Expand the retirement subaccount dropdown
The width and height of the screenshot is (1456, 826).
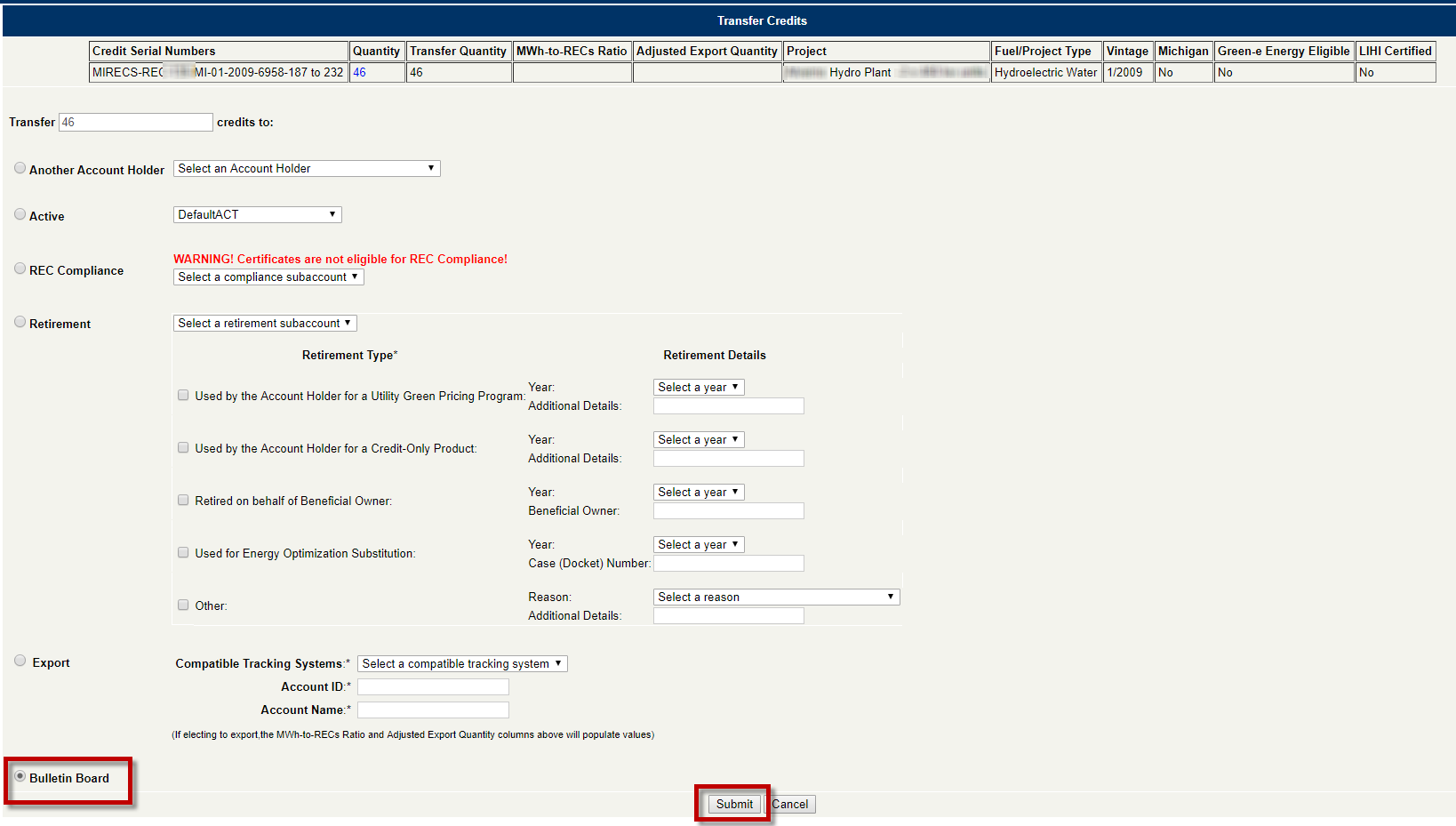point(265,324)
